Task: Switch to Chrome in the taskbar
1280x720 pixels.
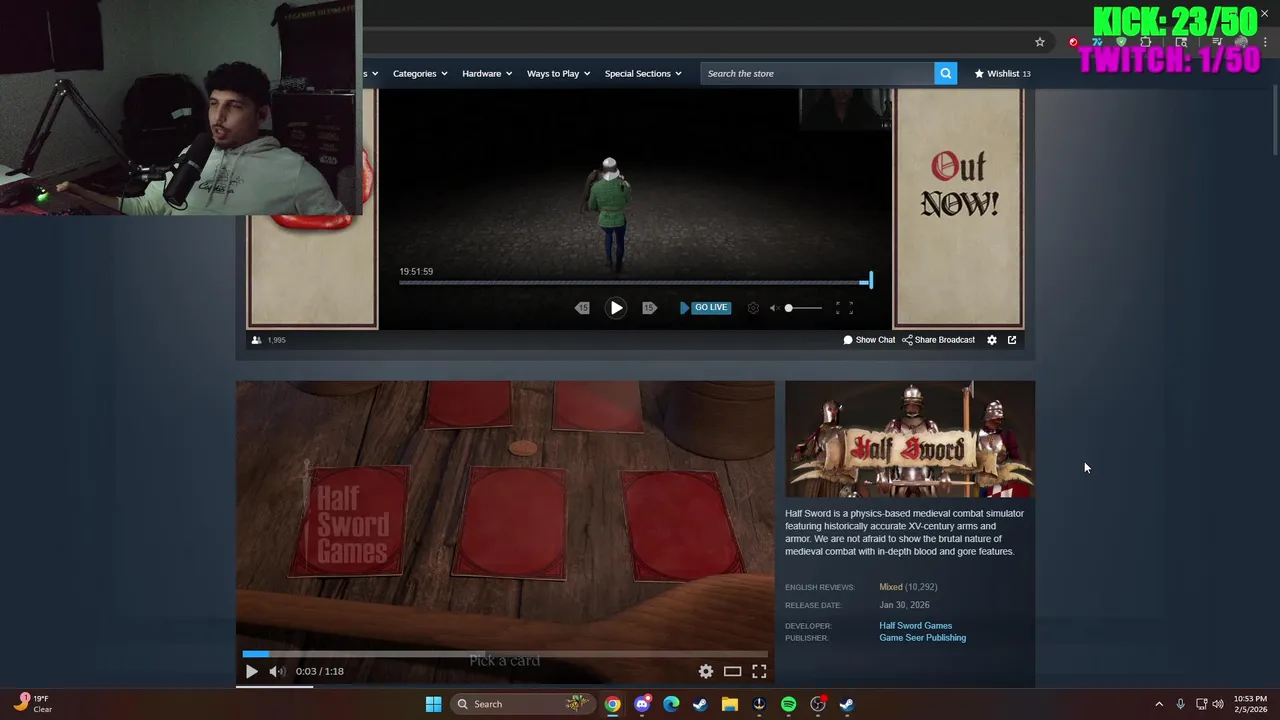Action: [x=613, y=704]
